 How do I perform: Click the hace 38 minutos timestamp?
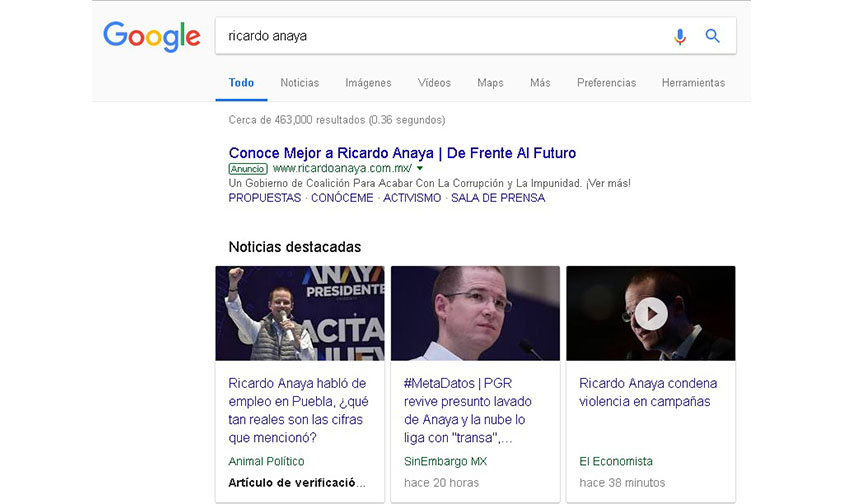coord(622,482)
